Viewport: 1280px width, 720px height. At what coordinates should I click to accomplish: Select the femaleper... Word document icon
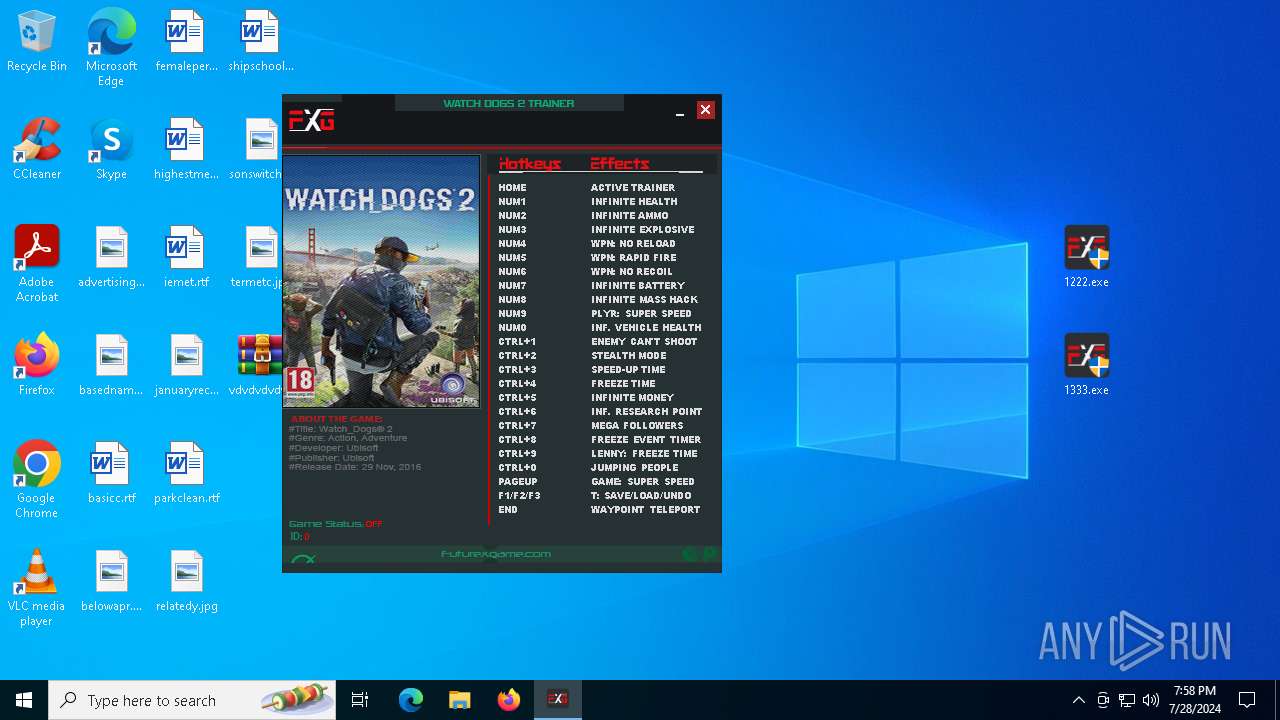point(186,42)
